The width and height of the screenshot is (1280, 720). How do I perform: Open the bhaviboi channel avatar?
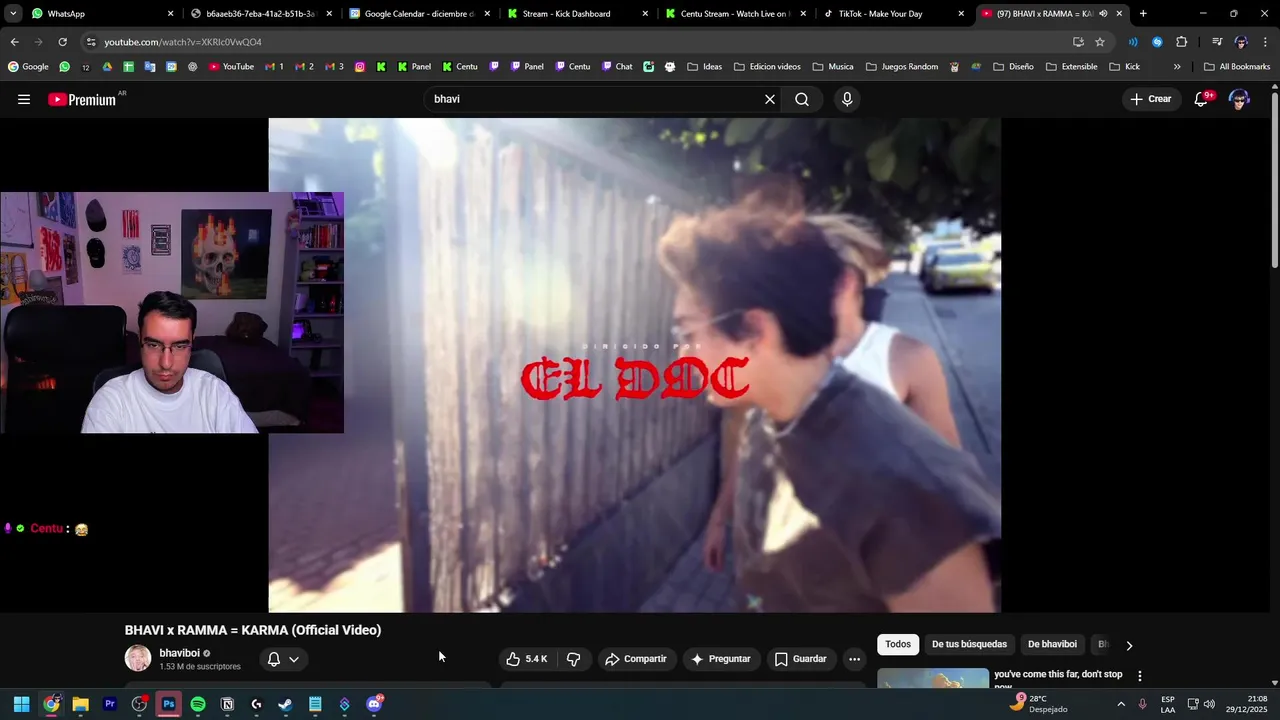click(138, 658)
